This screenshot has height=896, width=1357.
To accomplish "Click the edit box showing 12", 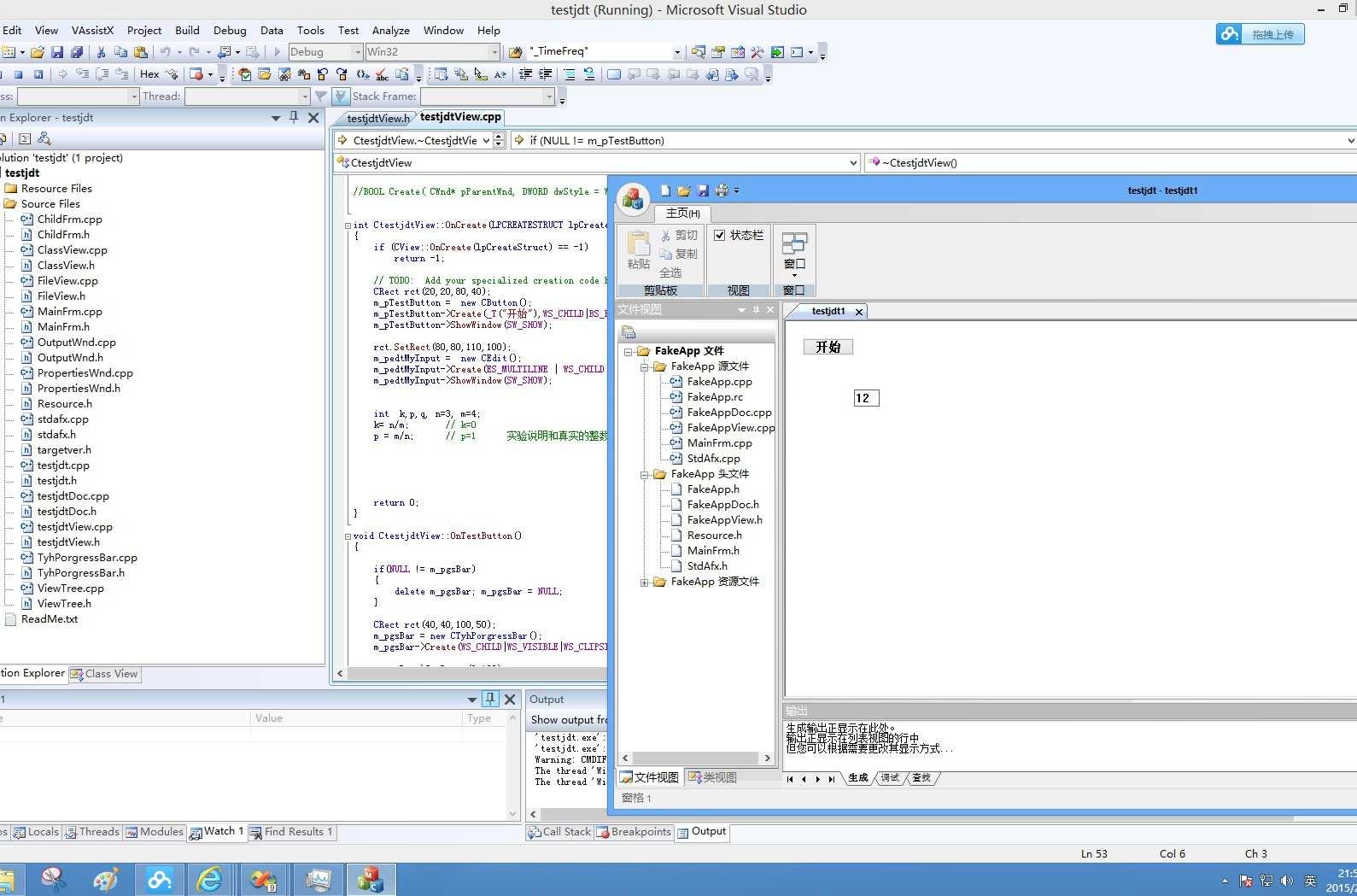I will click(x=866, y=398).
